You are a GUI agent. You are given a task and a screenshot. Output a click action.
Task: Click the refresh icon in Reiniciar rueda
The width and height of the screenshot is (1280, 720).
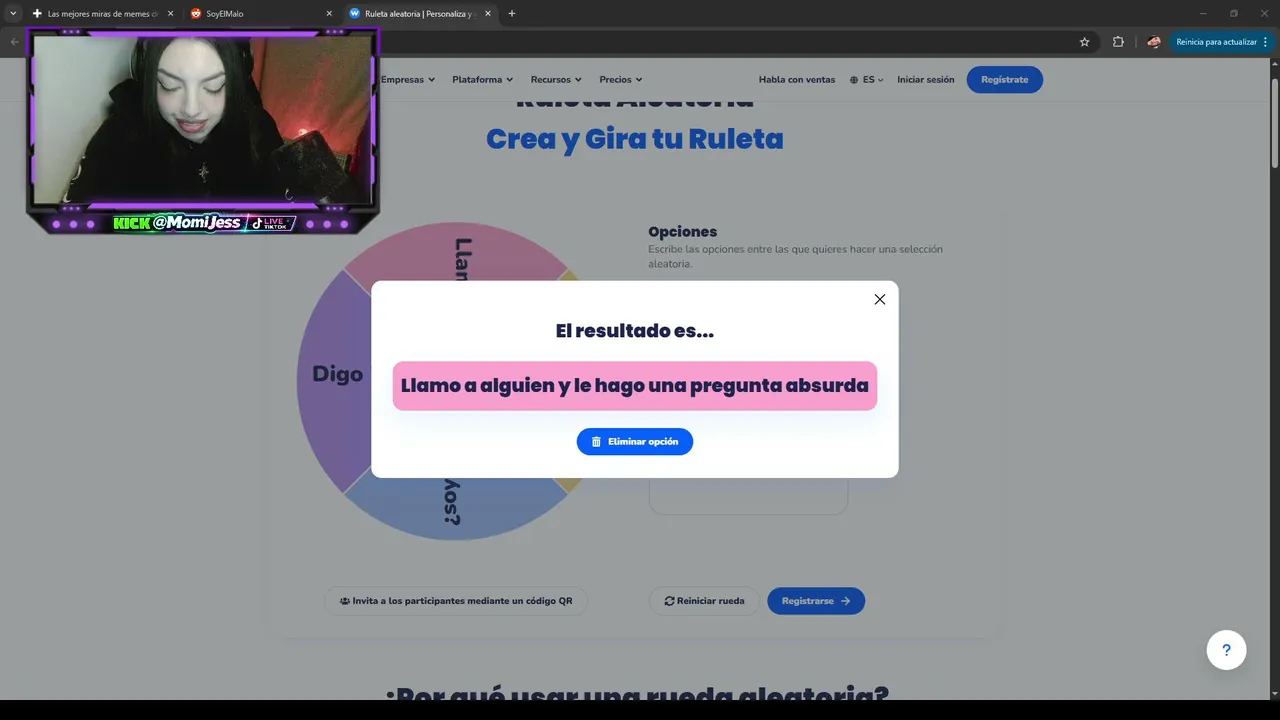coord(669,601)
